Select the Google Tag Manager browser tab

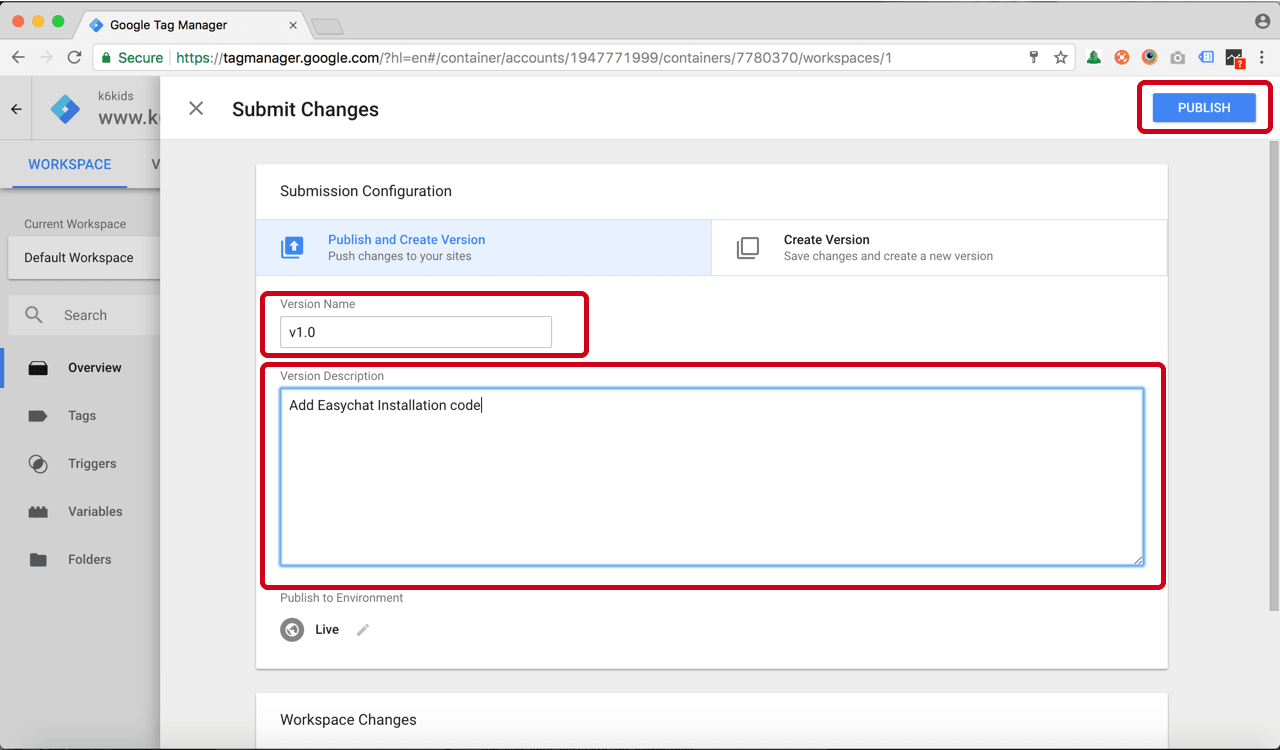[192, 25]
